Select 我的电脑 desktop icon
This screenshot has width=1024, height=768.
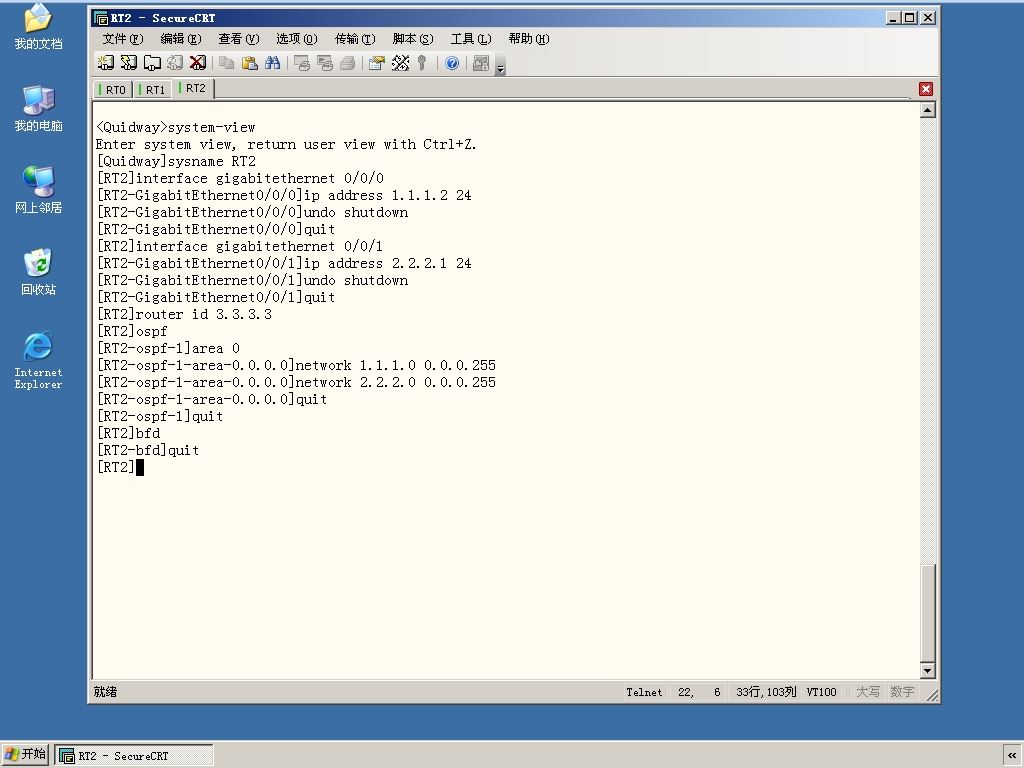click(38, 108)
